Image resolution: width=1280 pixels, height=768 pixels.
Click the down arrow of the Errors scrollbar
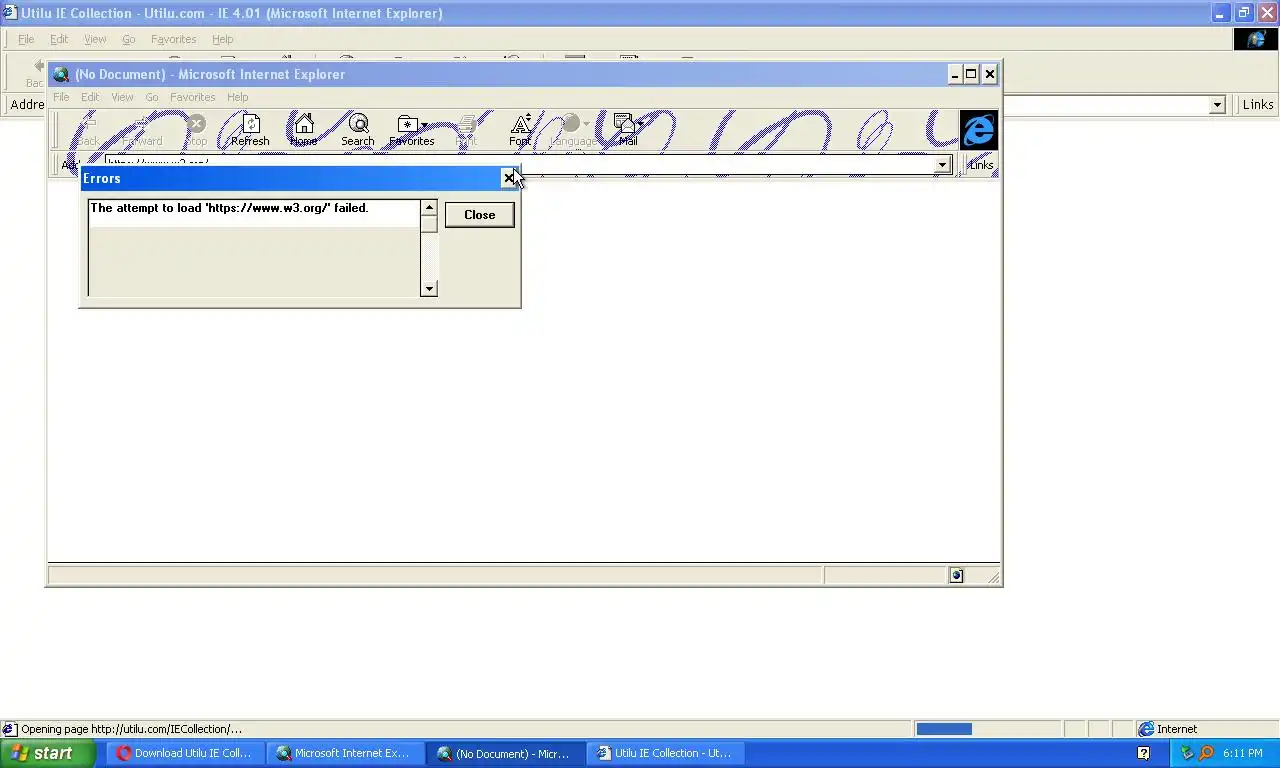[x=429, y=289]
